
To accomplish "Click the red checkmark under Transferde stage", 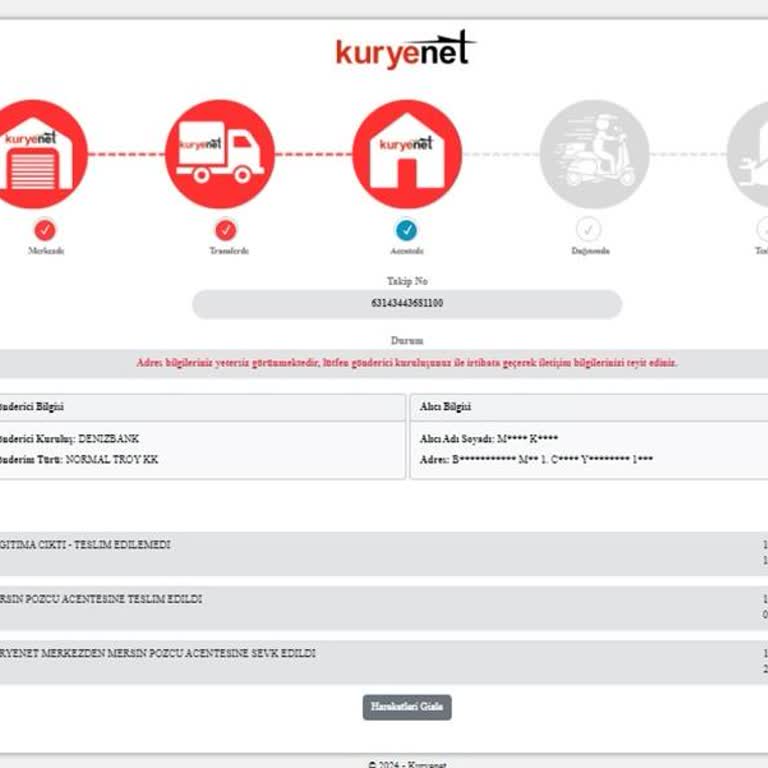I will pyautogui.click(x=226, y=230).
